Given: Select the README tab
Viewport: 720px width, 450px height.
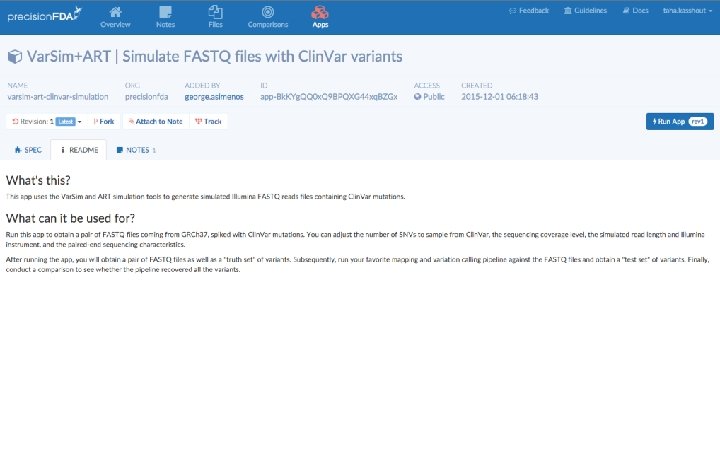Looking at the screenshot, I should (79, 150).
